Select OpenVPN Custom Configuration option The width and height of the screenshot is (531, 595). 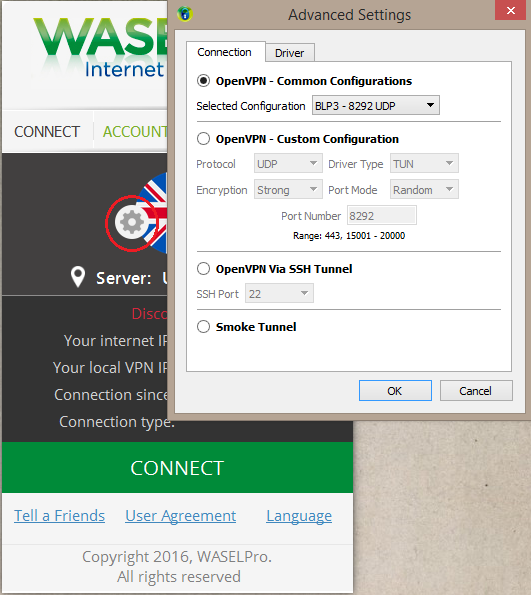[x=203, y=139]
